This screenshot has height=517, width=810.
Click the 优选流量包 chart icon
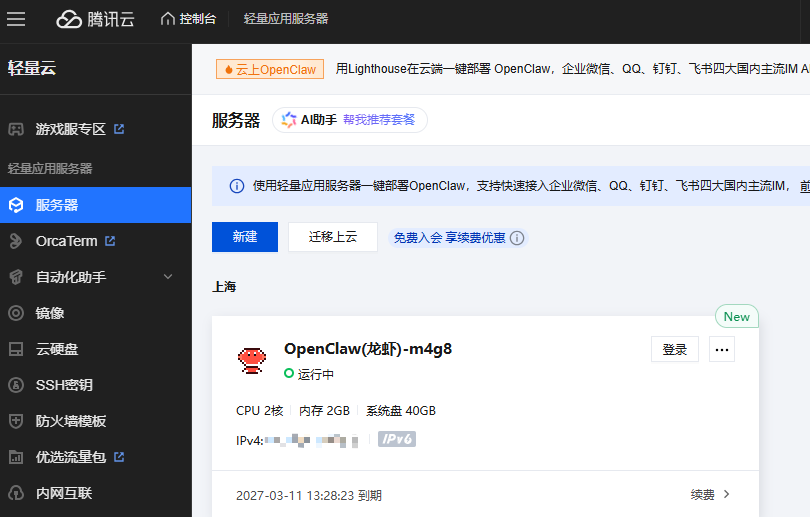16,457
